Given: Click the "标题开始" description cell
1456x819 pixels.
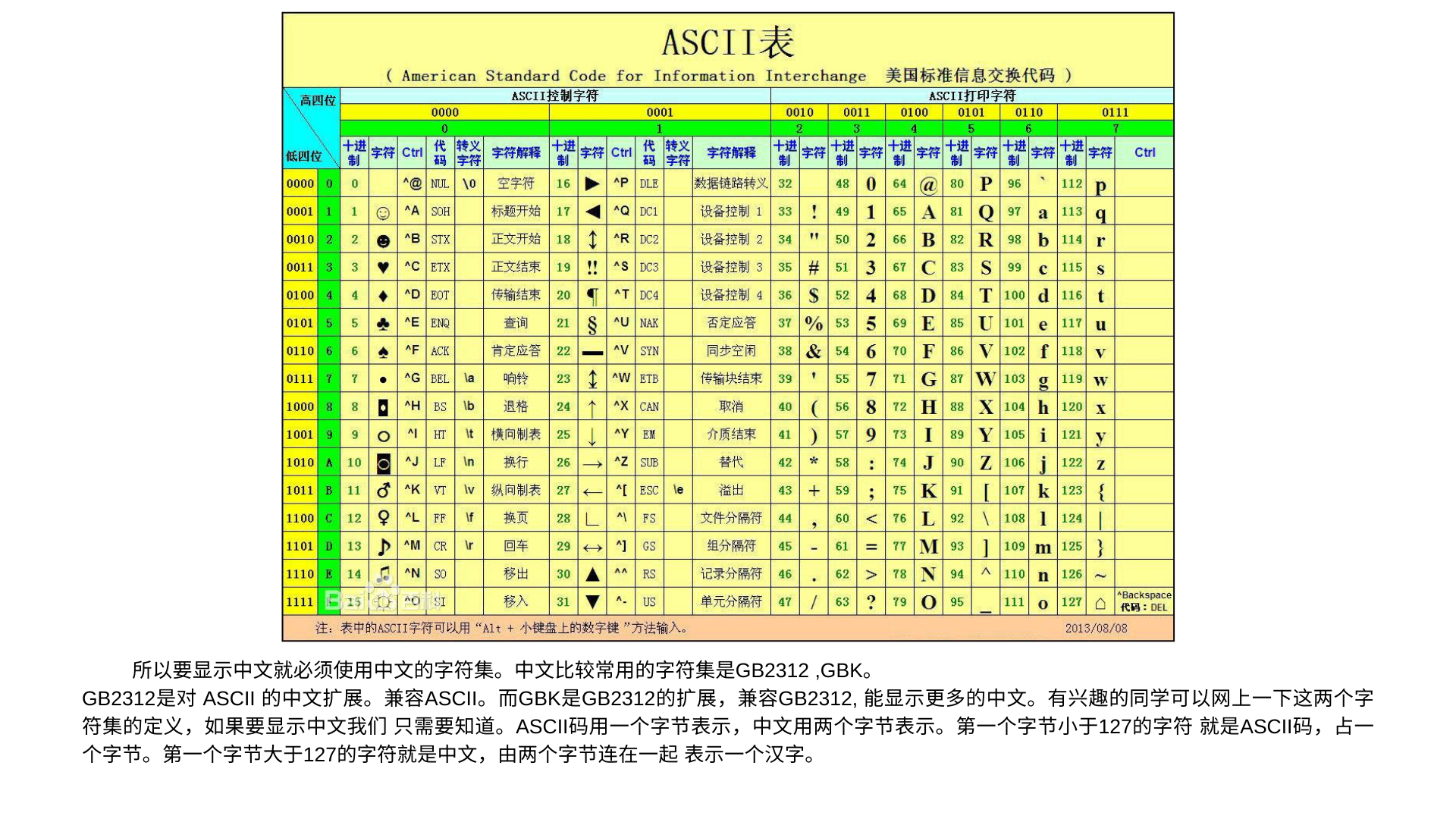Looking at the screenshot, I should pyautogui.click(x=516, y=212).
